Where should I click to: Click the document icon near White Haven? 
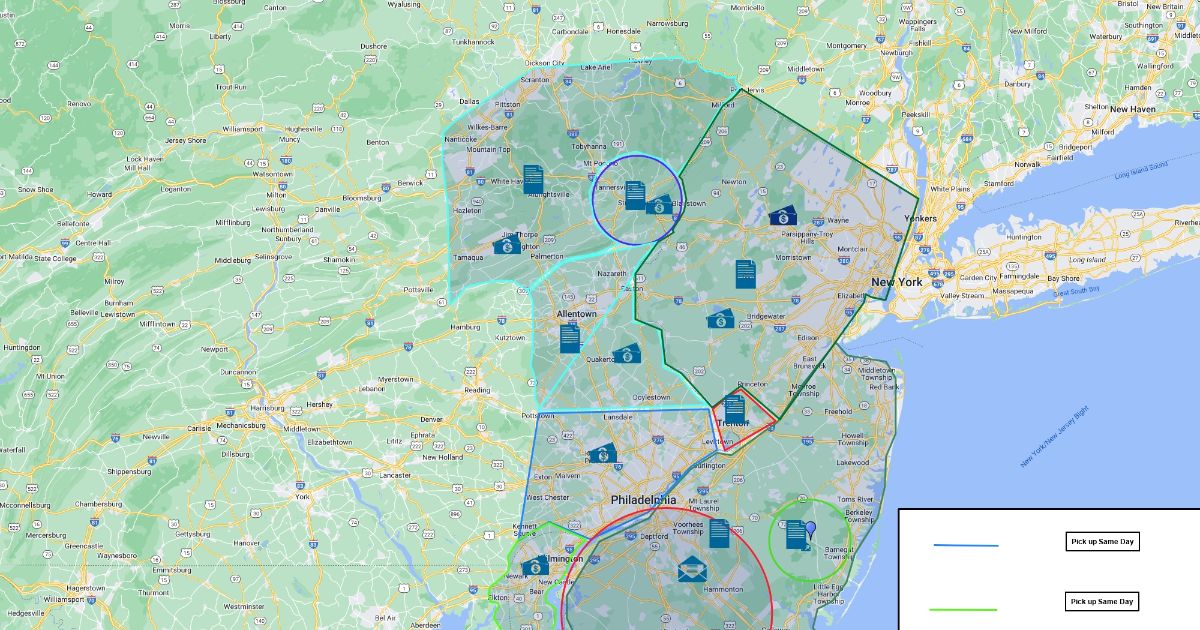point(533,180)
